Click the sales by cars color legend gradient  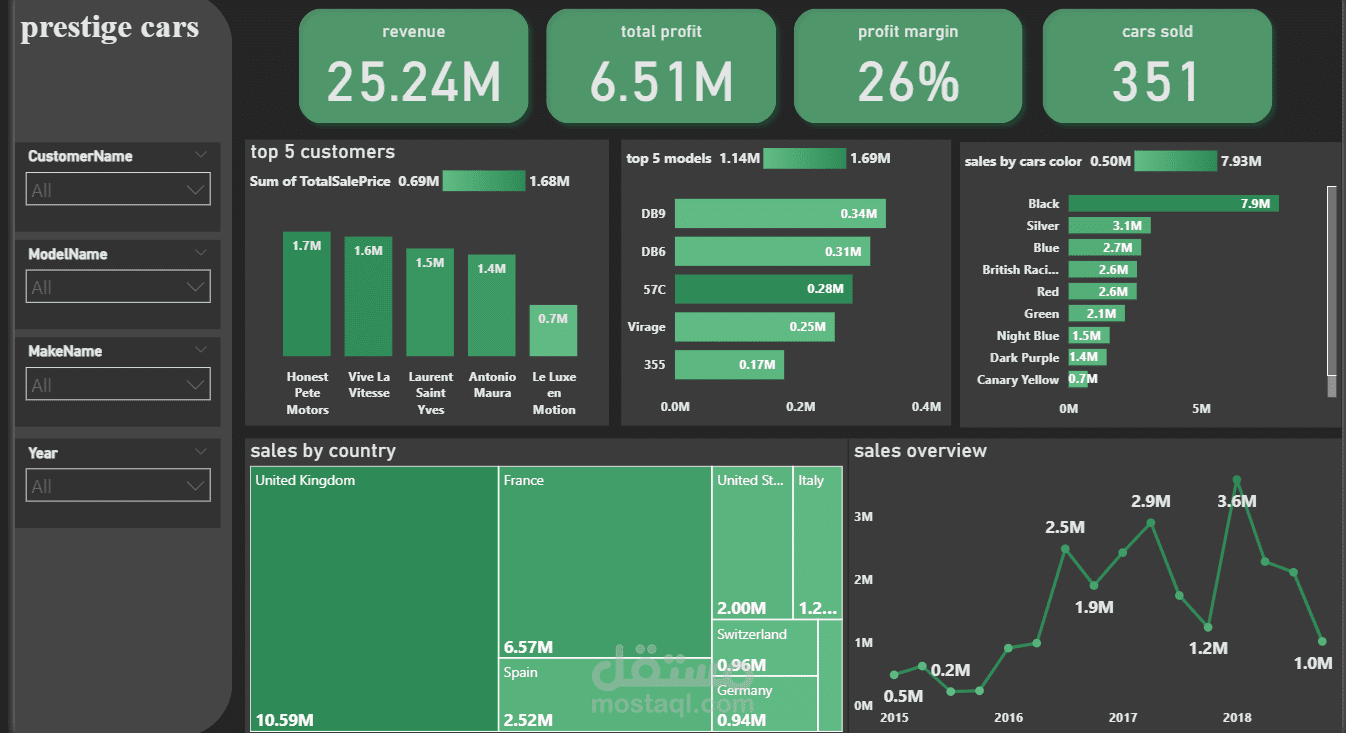click(x=1176, y=161)
